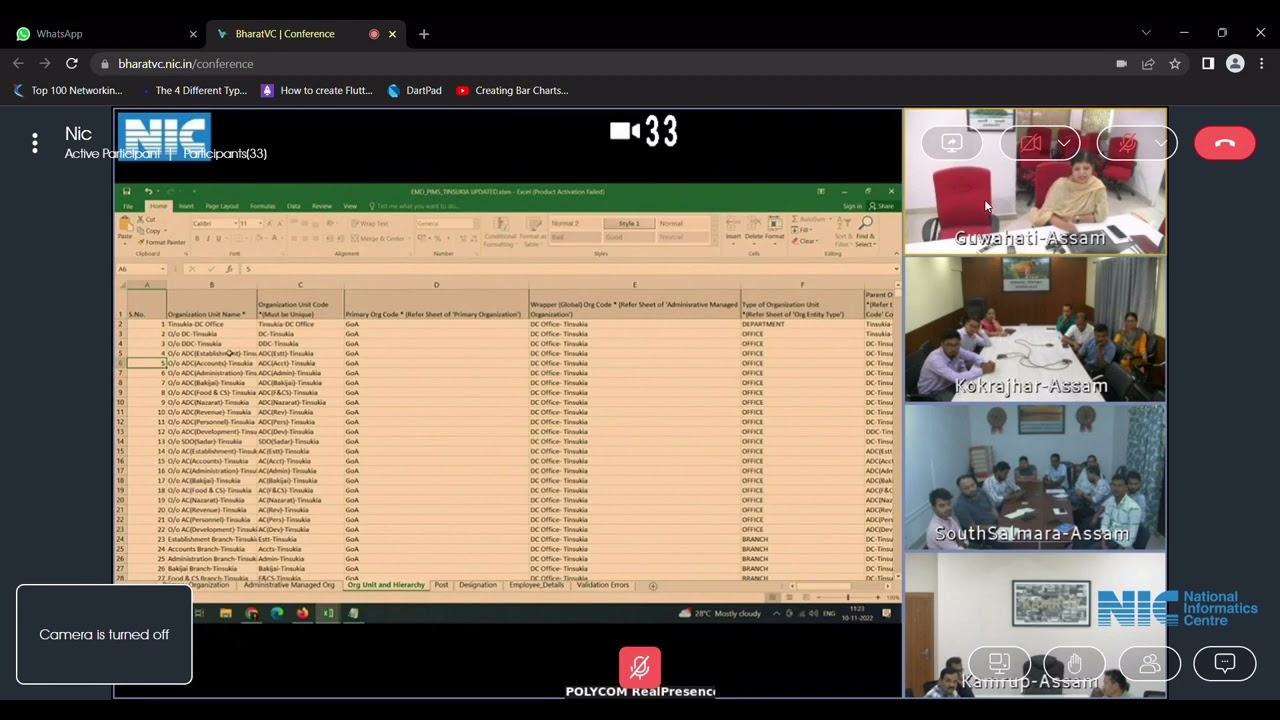Open Find & Select in Excel ribbon
1280x720 pixels.
(x=865, y=232)
